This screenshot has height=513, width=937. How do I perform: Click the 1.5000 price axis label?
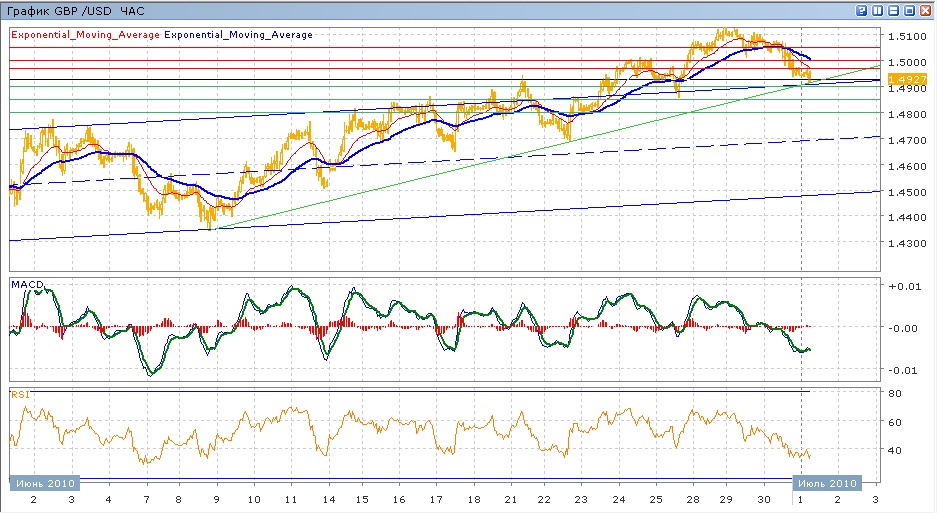(907, 62)
